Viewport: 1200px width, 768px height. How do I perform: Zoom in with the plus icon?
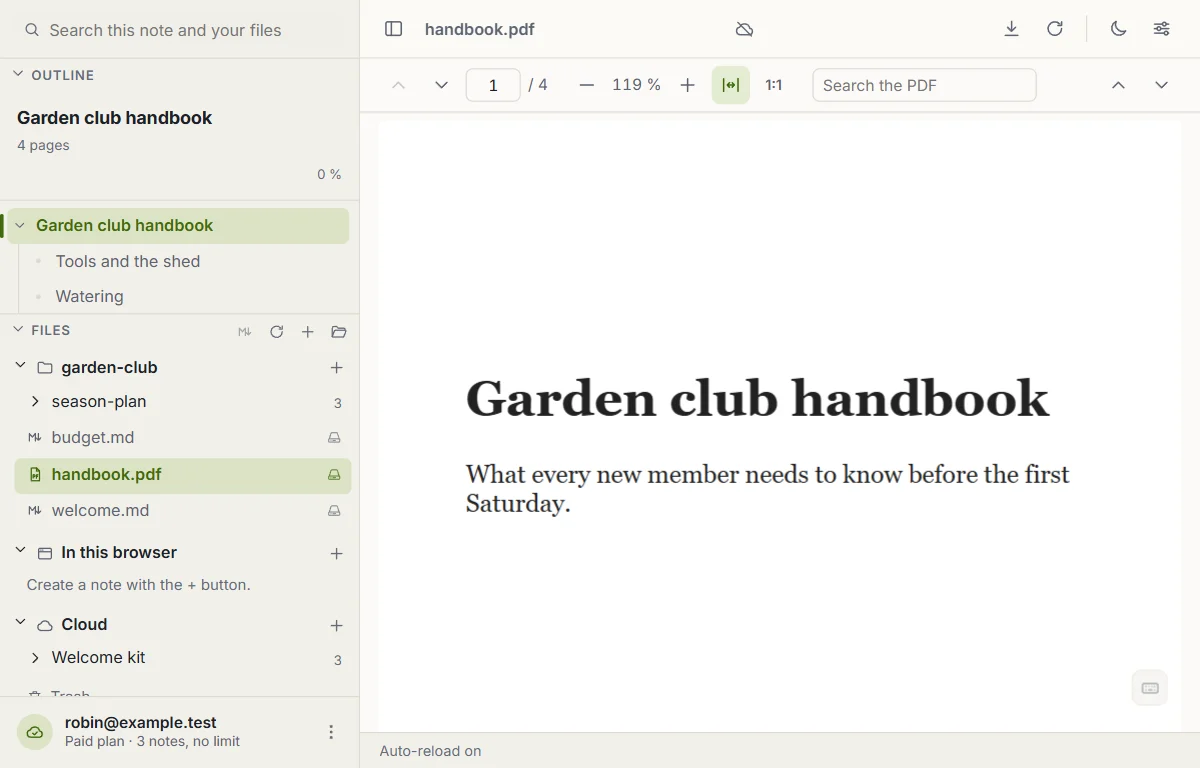click(x=687, y=85)
